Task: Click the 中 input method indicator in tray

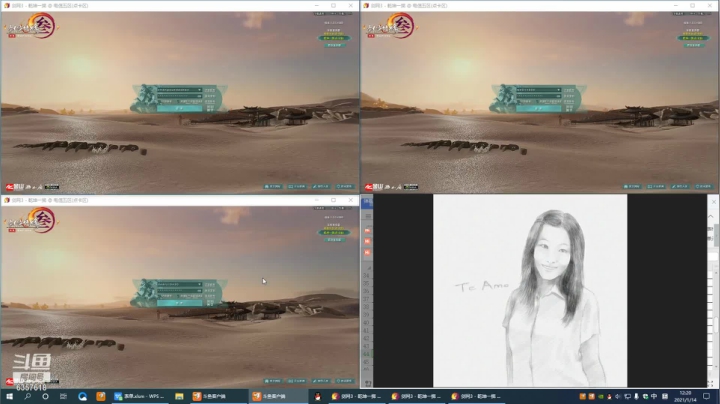Action: click(654, 396)
